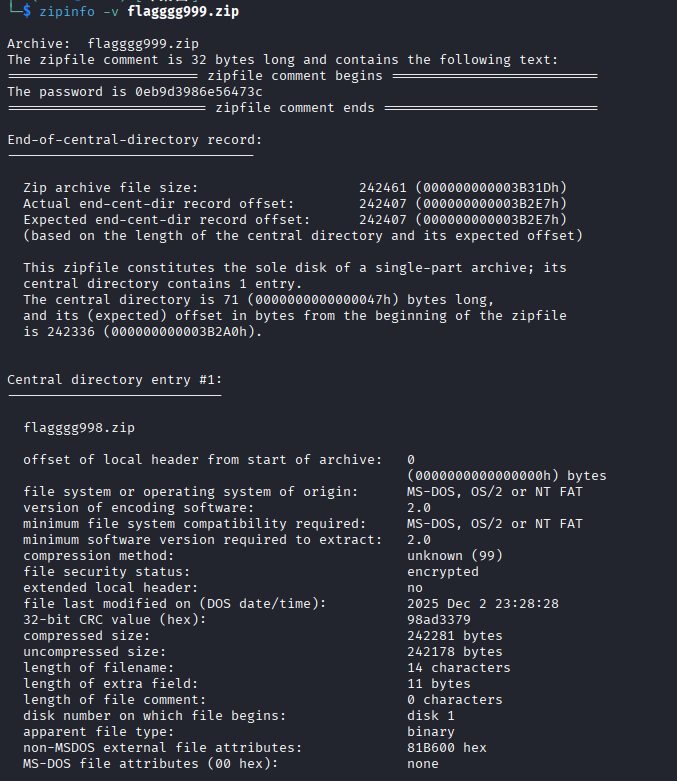Click the compressed size value 242281 bytes
This screenshot has height=781, width=677.
click(x=455, y=635)
